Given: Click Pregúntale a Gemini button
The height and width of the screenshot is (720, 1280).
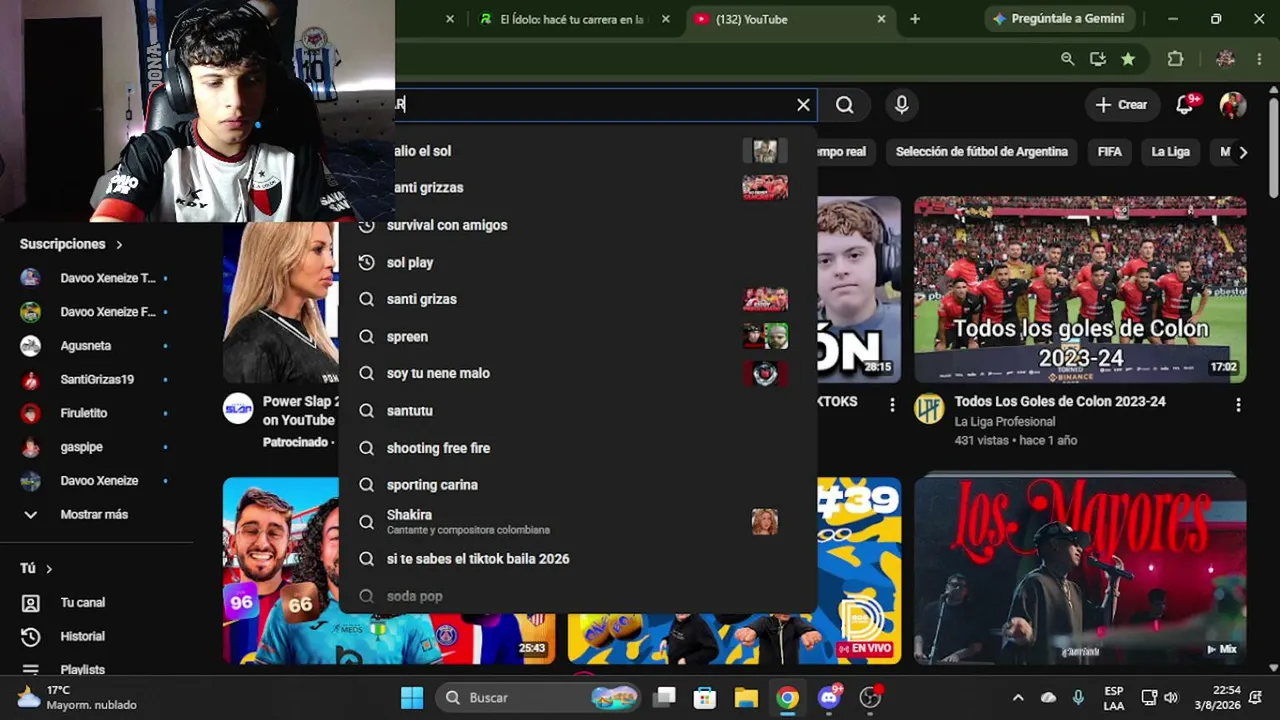Looking at the screenshot, I should coord(1059,19).
